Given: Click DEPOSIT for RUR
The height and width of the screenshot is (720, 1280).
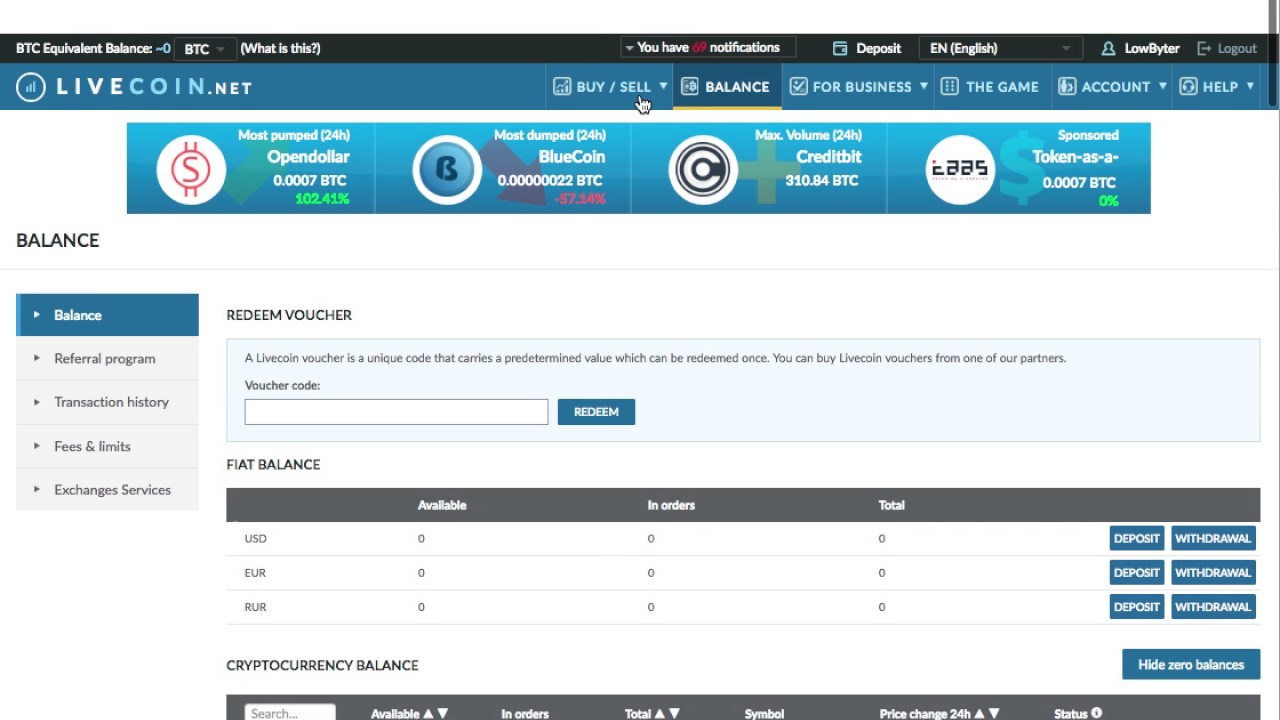Looking at the screenshot, I should point(1137,607).
